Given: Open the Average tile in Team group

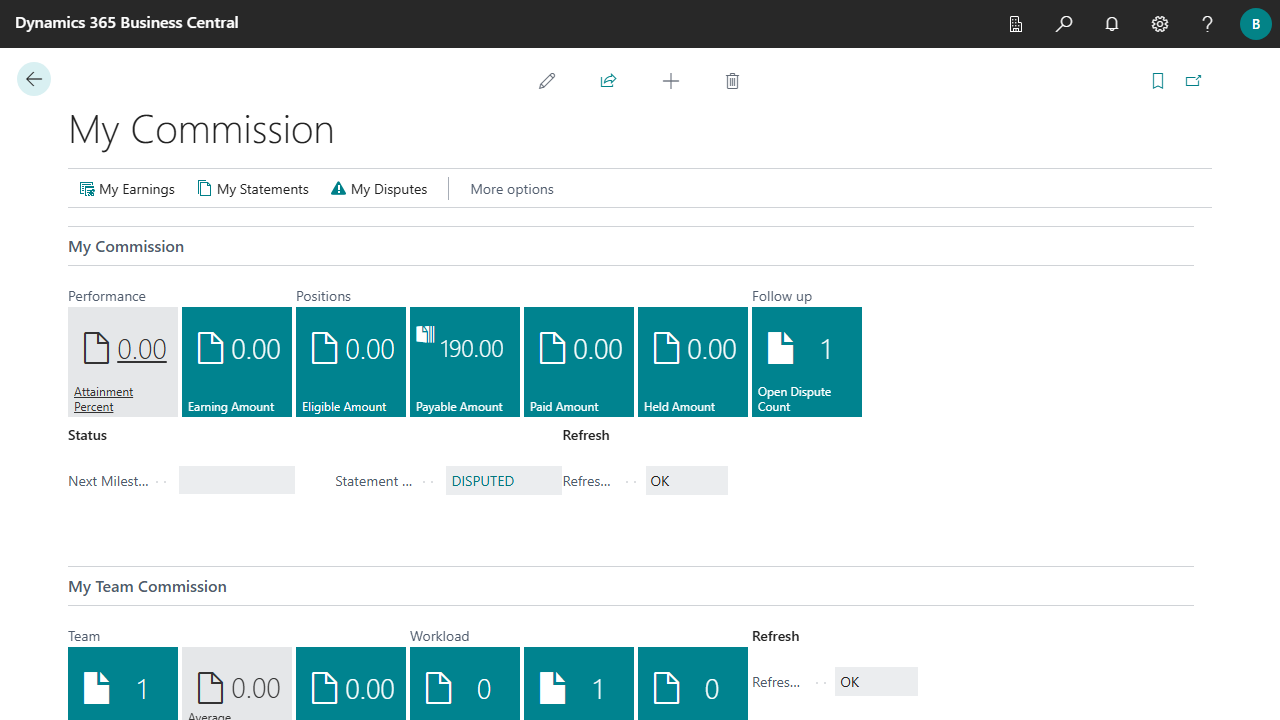Looking at the screenshot, I should pos(237,684).
